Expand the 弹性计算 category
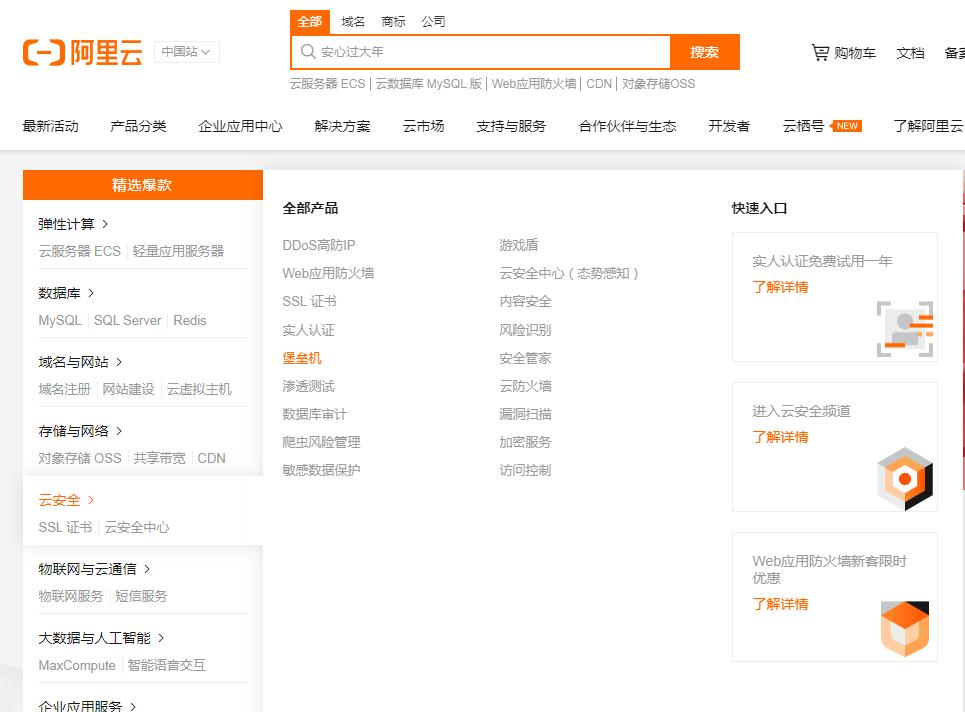The image size is (965, 712). [65, 225]
